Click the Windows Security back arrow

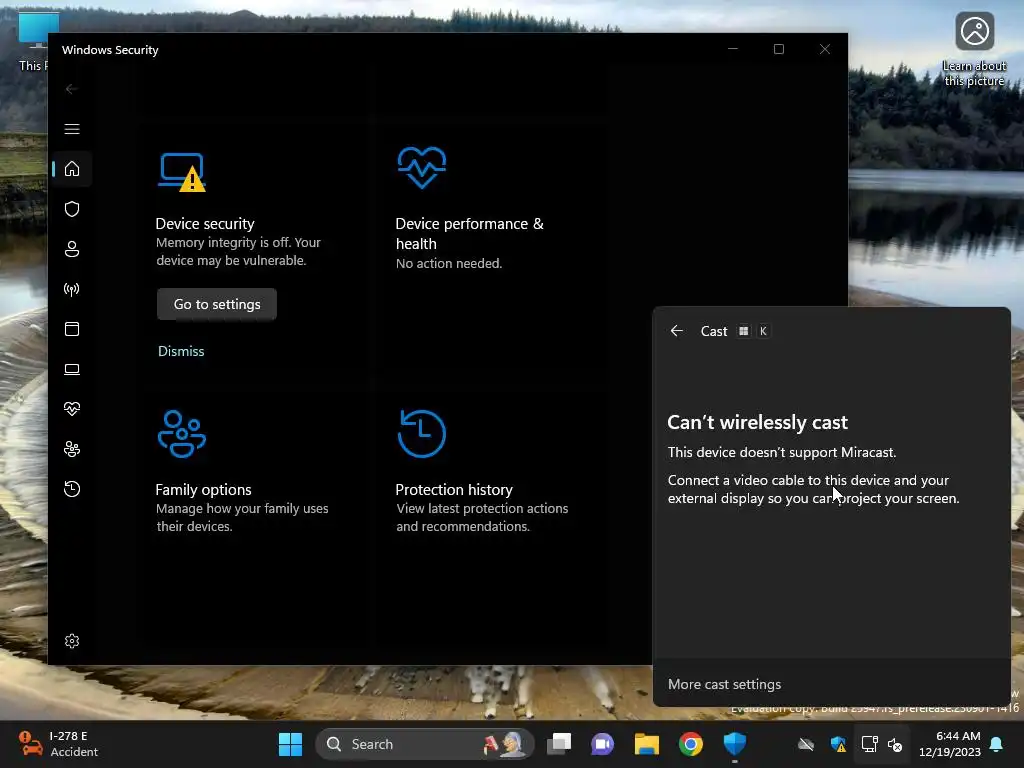72,89
